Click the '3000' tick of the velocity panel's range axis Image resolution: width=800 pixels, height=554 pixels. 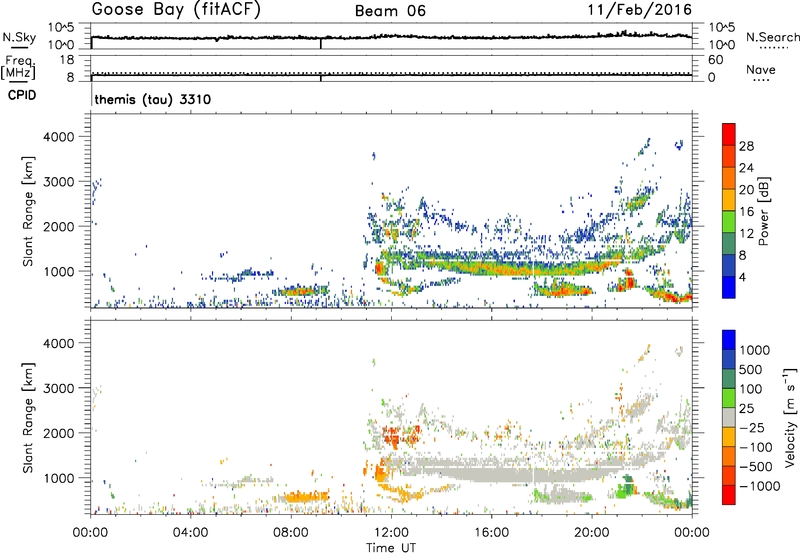(59, 388)
